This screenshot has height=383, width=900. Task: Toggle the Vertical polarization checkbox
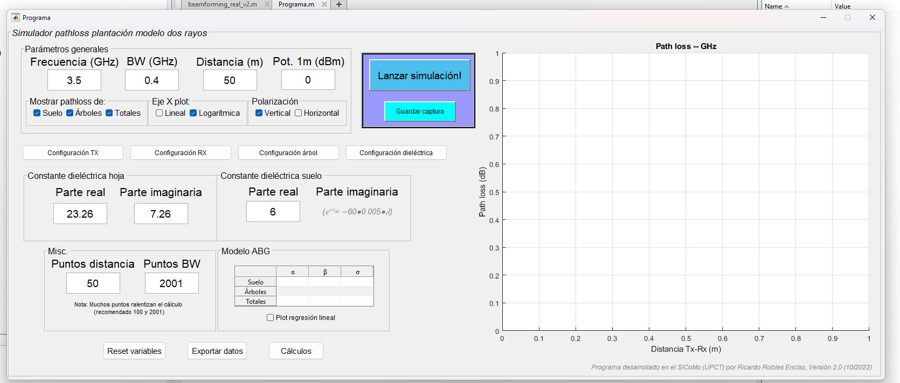click(x=259, y=113)
